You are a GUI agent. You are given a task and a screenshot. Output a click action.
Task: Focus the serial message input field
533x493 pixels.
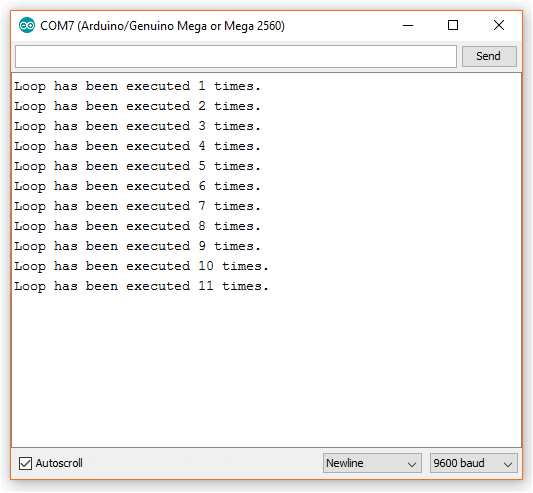tap(236, 56)
